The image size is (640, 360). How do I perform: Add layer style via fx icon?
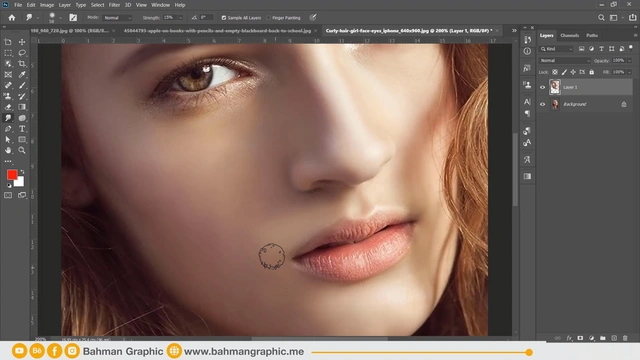tap(569, 338)
